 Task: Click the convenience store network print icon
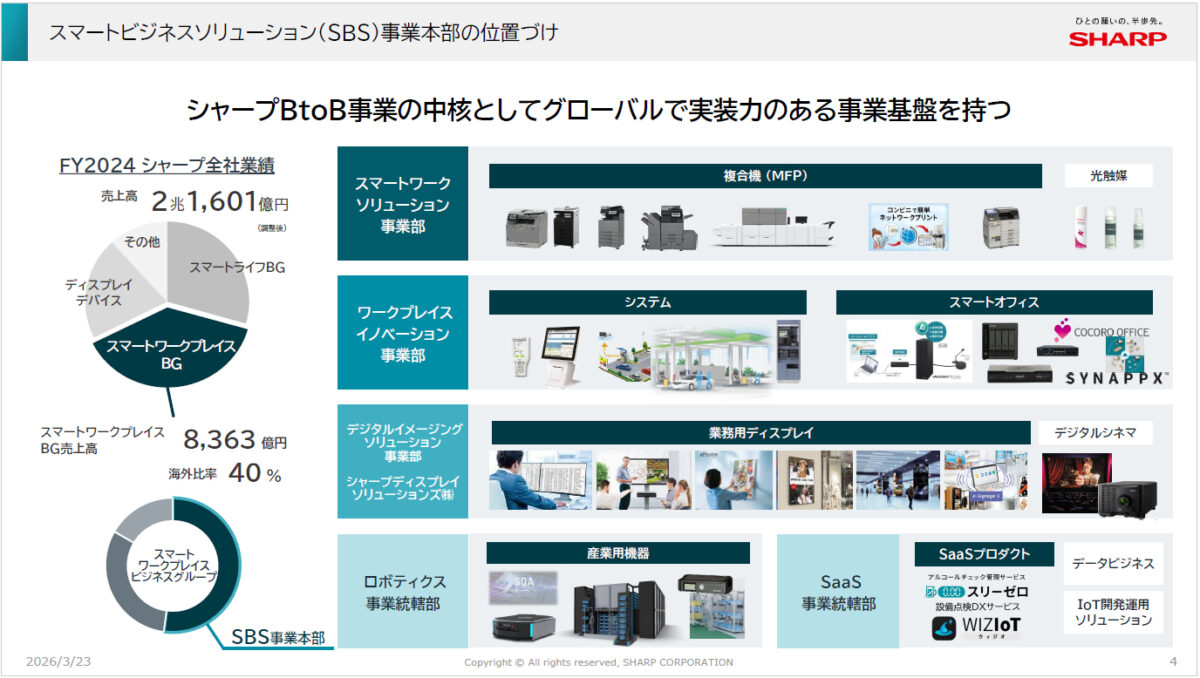(x=908, y=226)
